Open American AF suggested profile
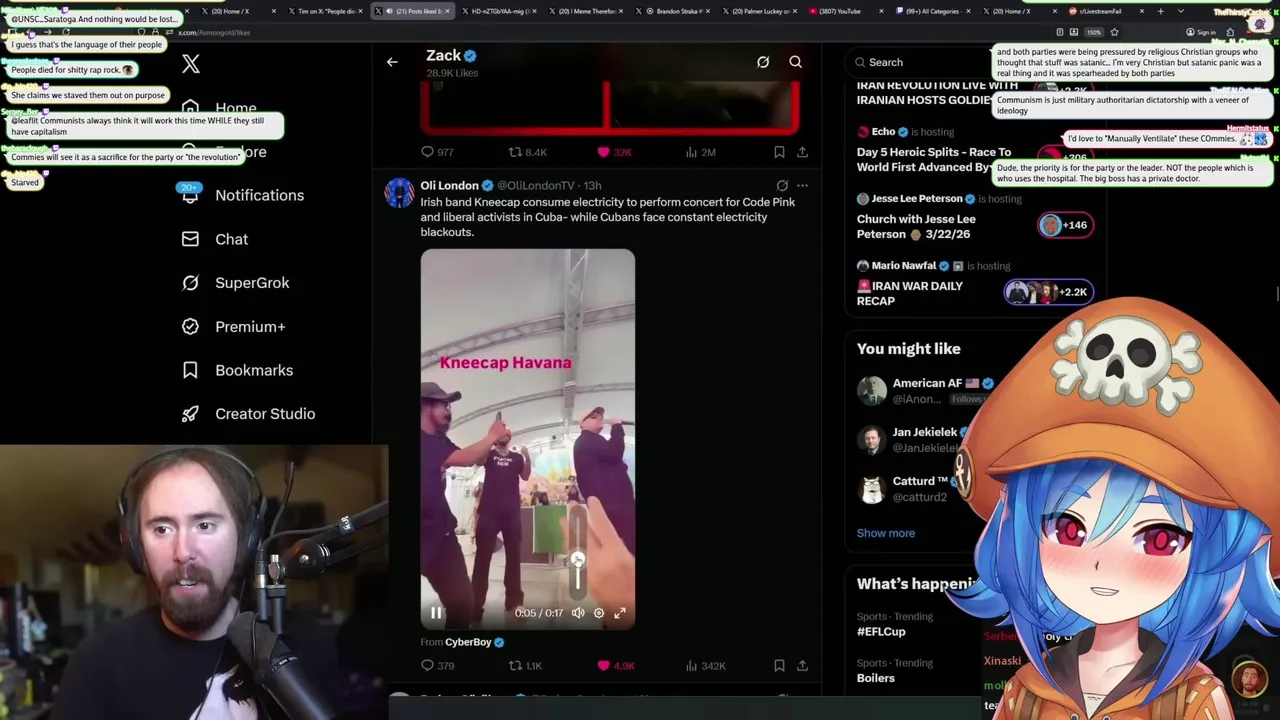This screenshot has width=1280, height=720. point(927,383)
